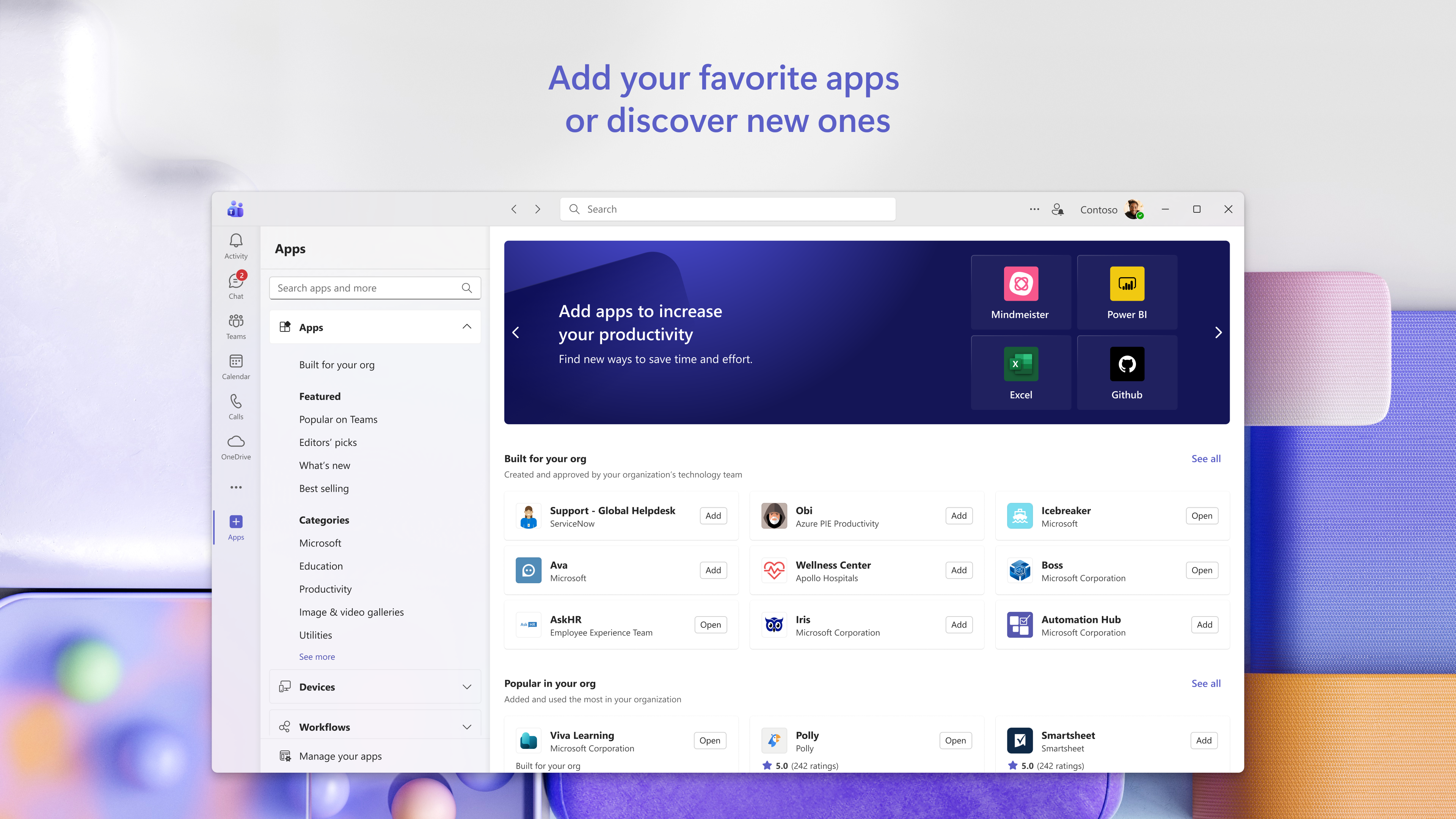Screen dimensions: 1456x819
Task: Open the Calendar
Action: point(236,366)
